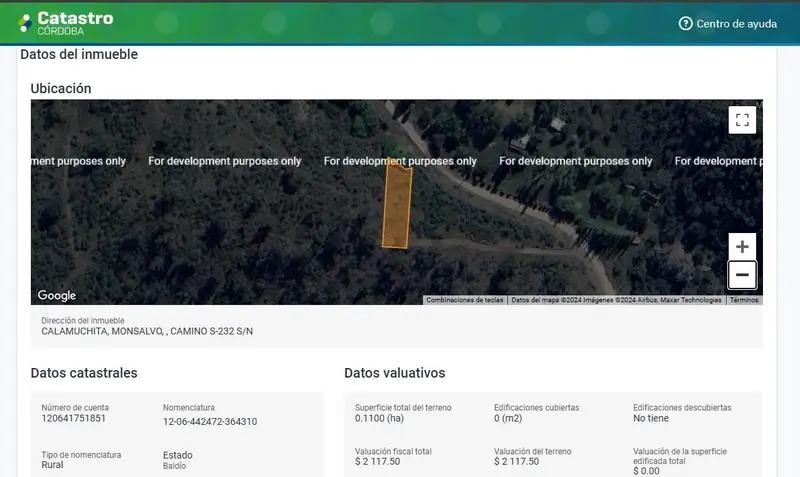
Task: Open the map Términos link
Action: coord(743,300)
